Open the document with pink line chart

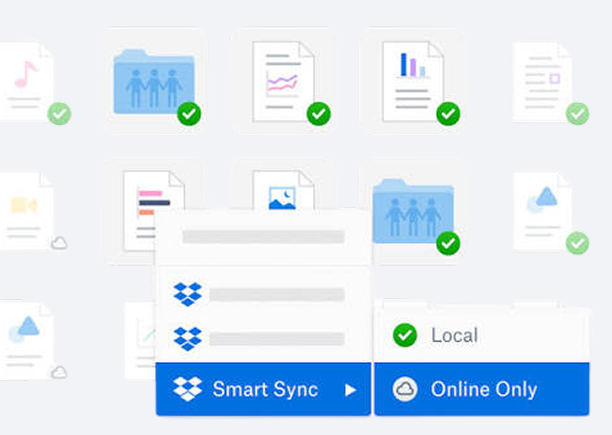(x=283, y=81)
